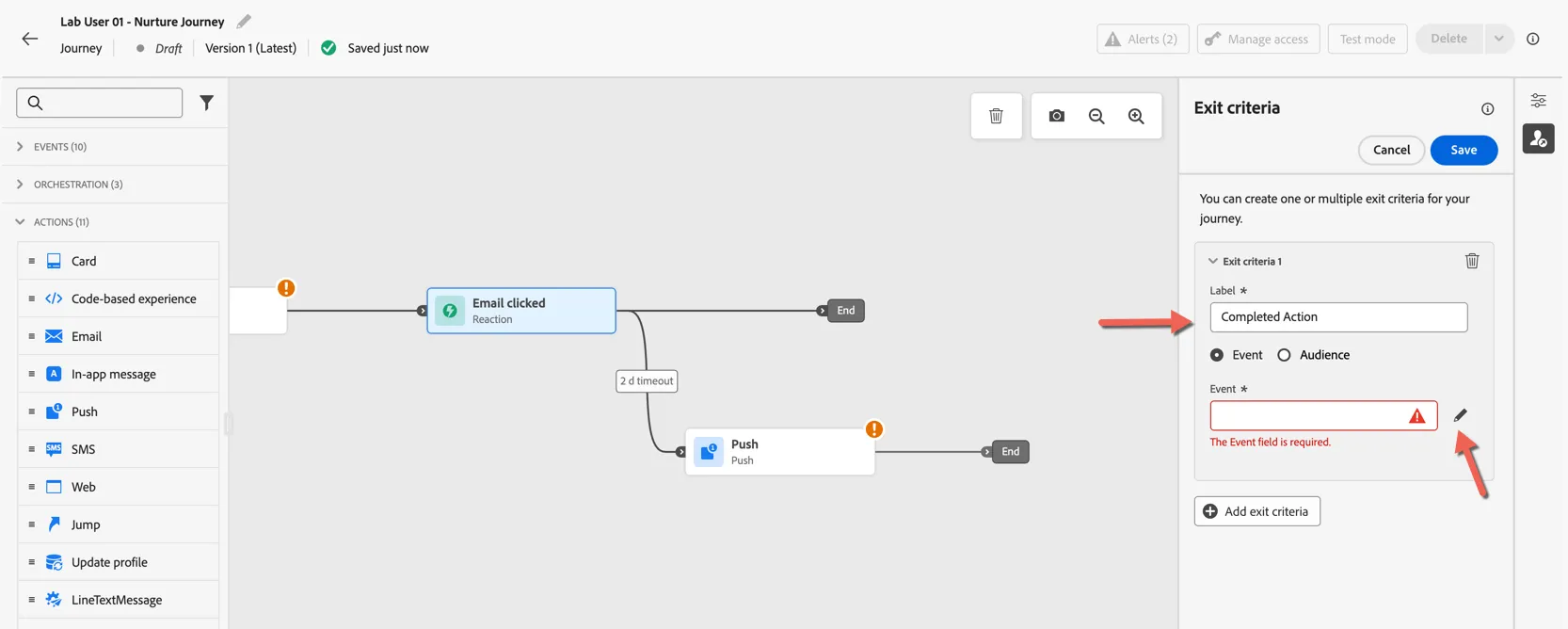Focus the activity search box
The width and height of the screenshot is (1568, 629).
tap(100, 103)
